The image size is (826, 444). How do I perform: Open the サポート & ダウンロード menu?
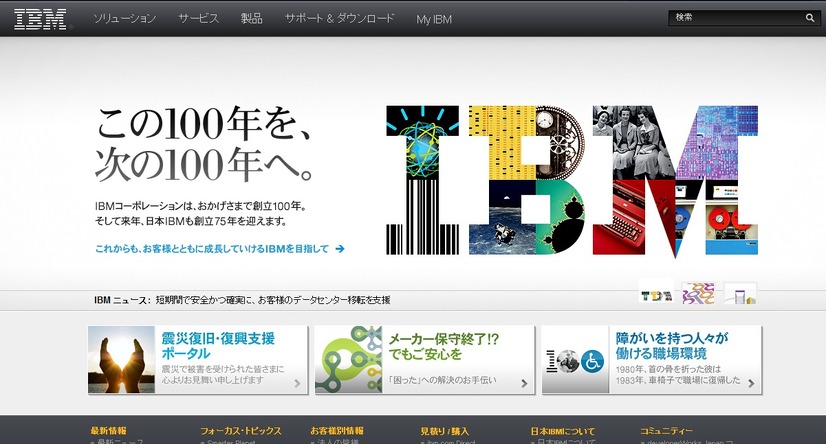click(339, 19)
